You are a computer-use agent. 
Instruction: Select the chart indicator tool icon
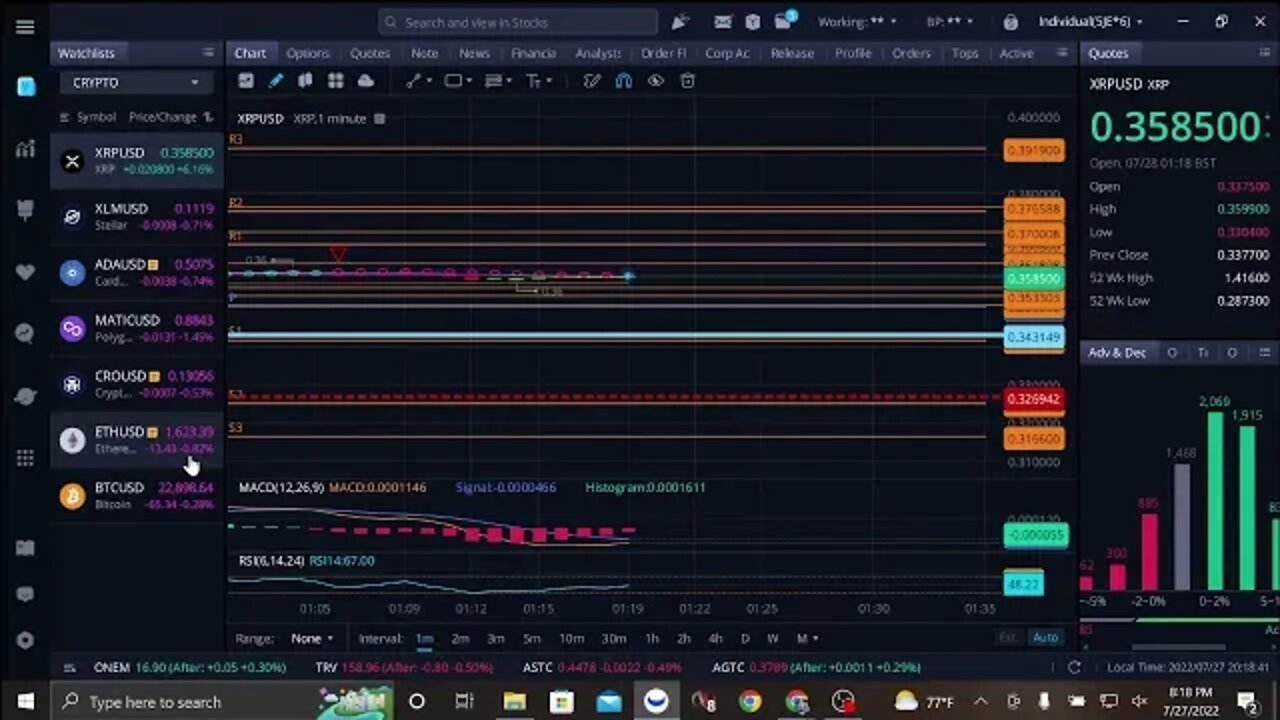(x=246, y=81)
